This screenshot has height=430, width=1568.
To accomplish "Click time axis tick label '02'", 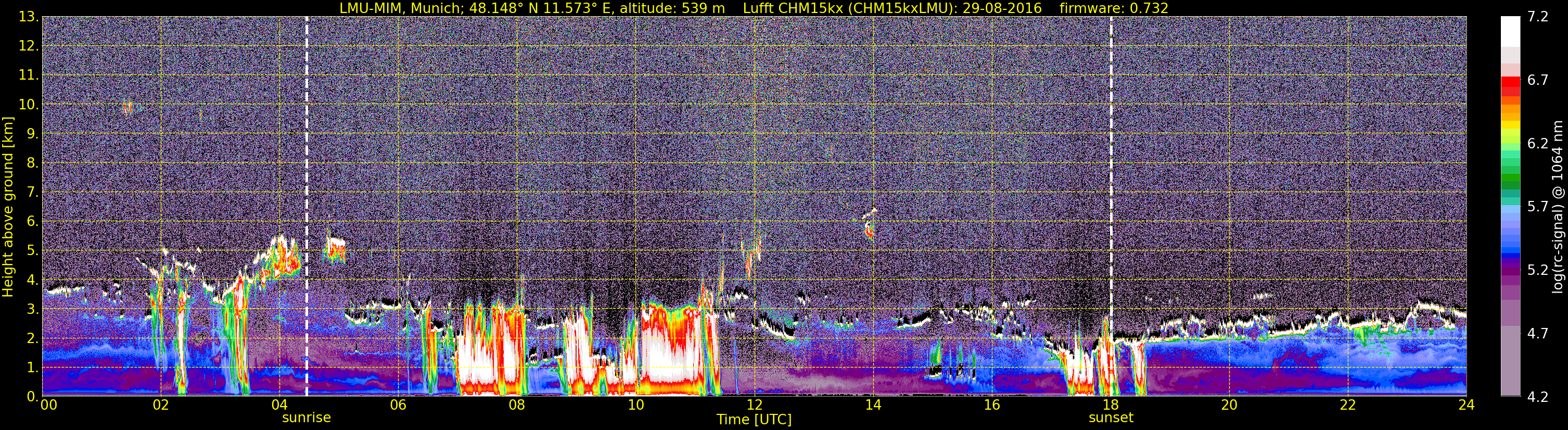I will coord(160,405).
